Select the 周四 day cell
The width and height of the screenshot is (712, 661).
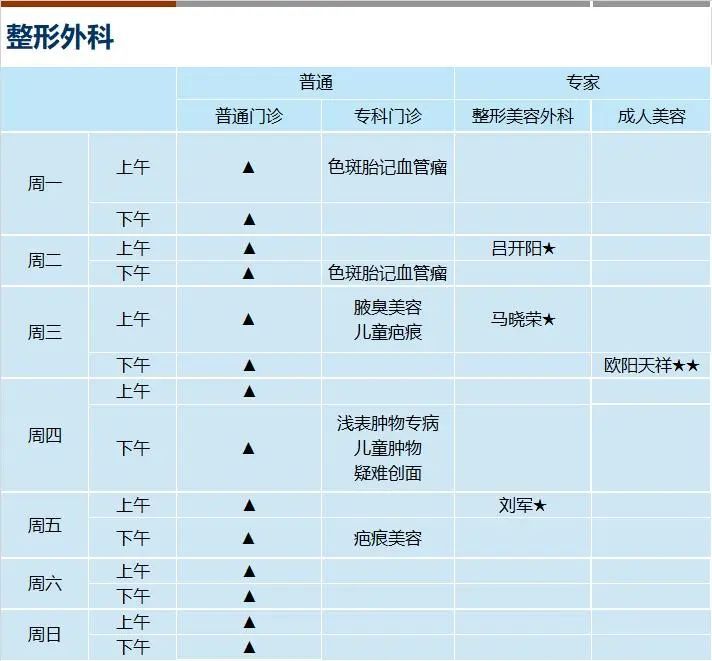click(x=44, y=435)
